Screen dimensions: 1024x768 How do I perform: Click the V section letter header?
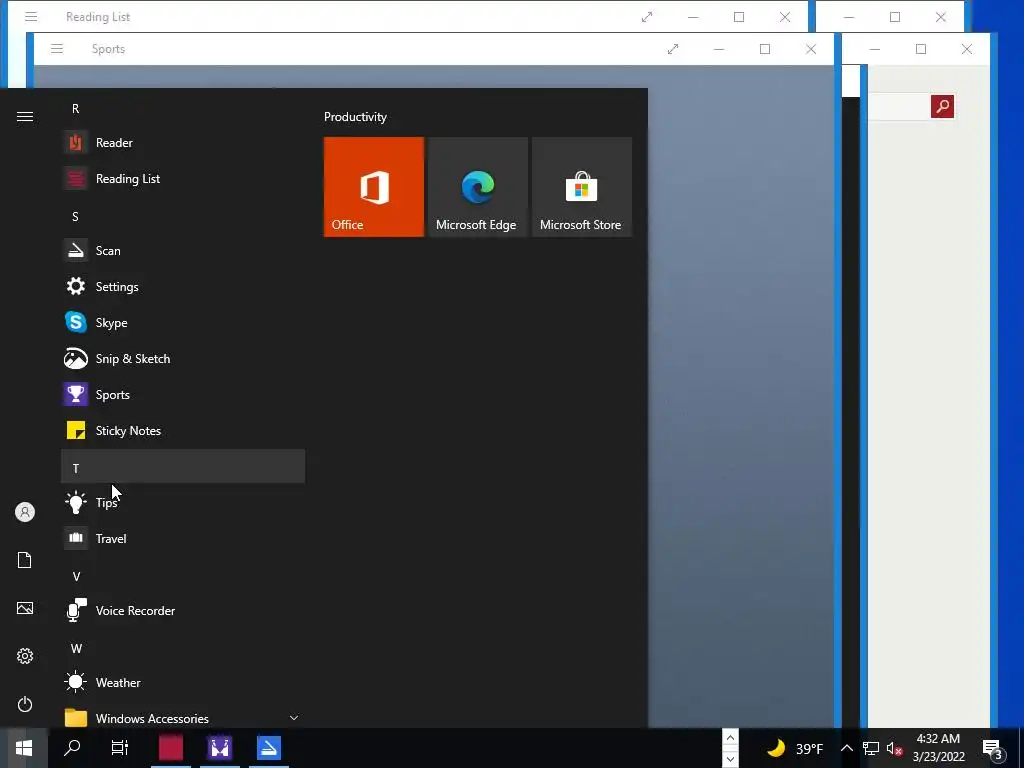click(x=183, y=576)
